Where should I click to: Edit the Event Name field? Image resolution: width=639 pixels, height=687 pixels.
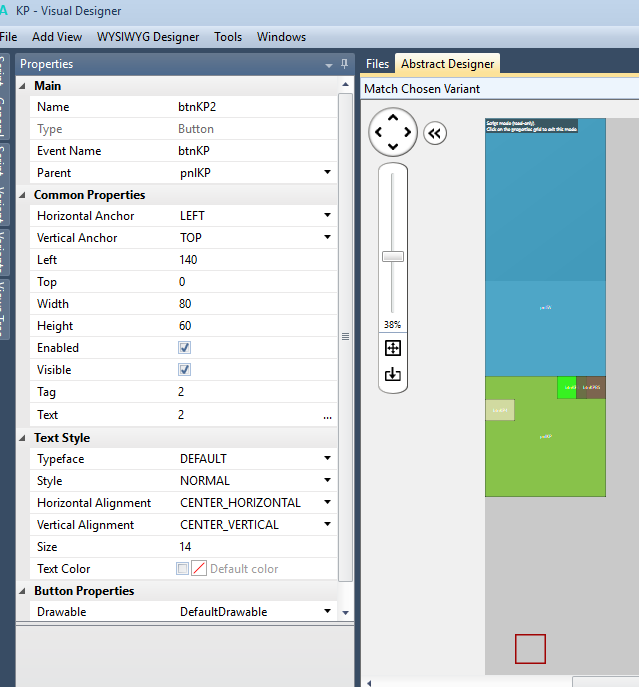[x=256, y=151]
